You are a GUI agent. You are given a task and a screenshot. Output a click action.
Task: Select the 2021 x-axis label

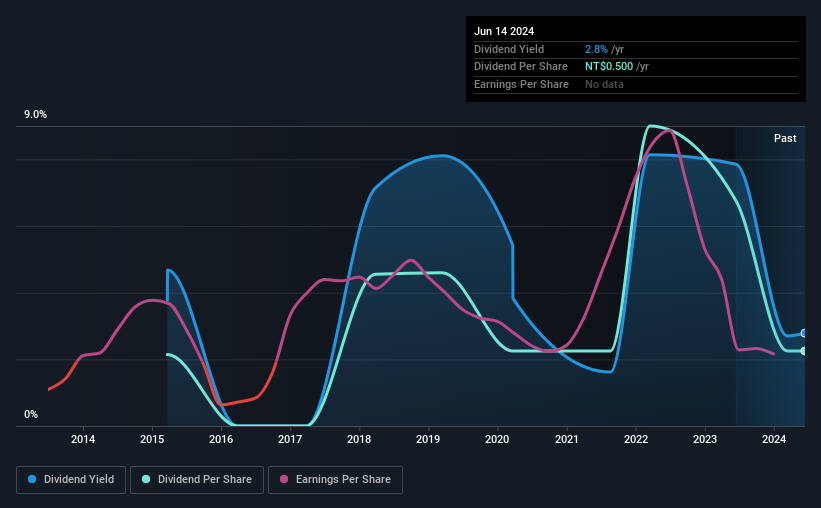click(x=567, y=439)
